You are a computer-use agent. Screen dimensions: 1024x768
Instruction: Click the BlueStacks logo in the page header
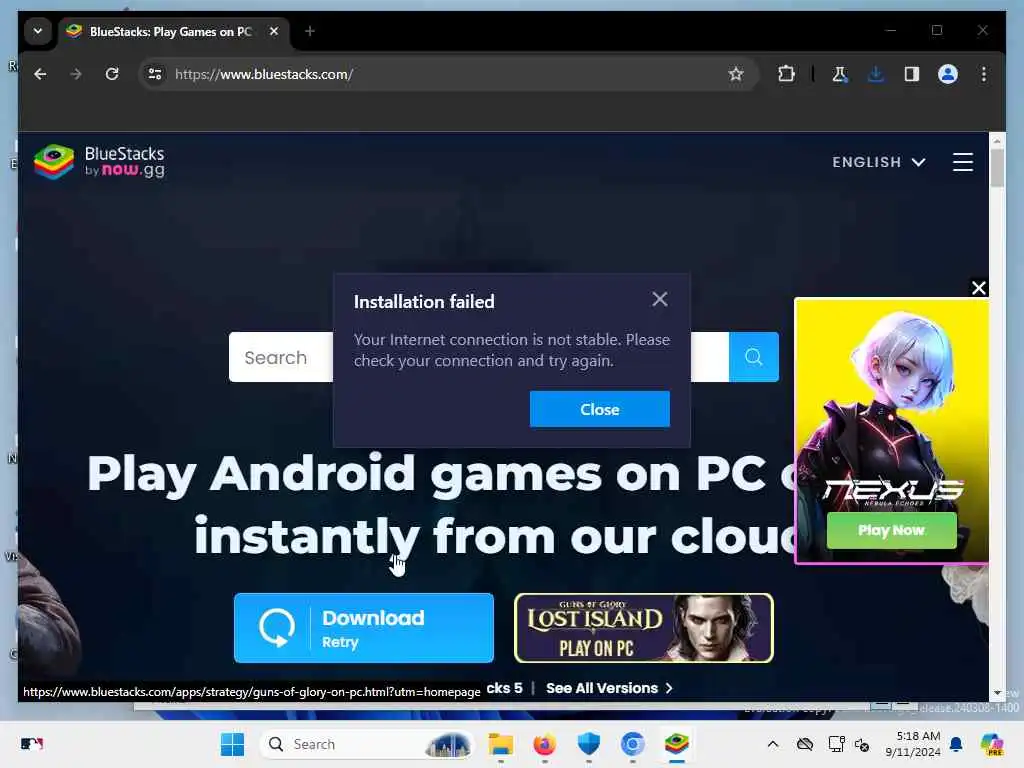tap(99, 161)
